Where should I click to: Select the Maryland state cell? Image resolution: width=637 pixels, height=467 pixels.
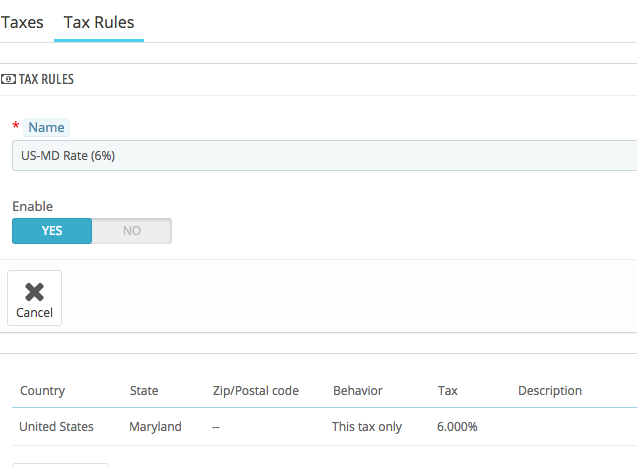point(155,427)
